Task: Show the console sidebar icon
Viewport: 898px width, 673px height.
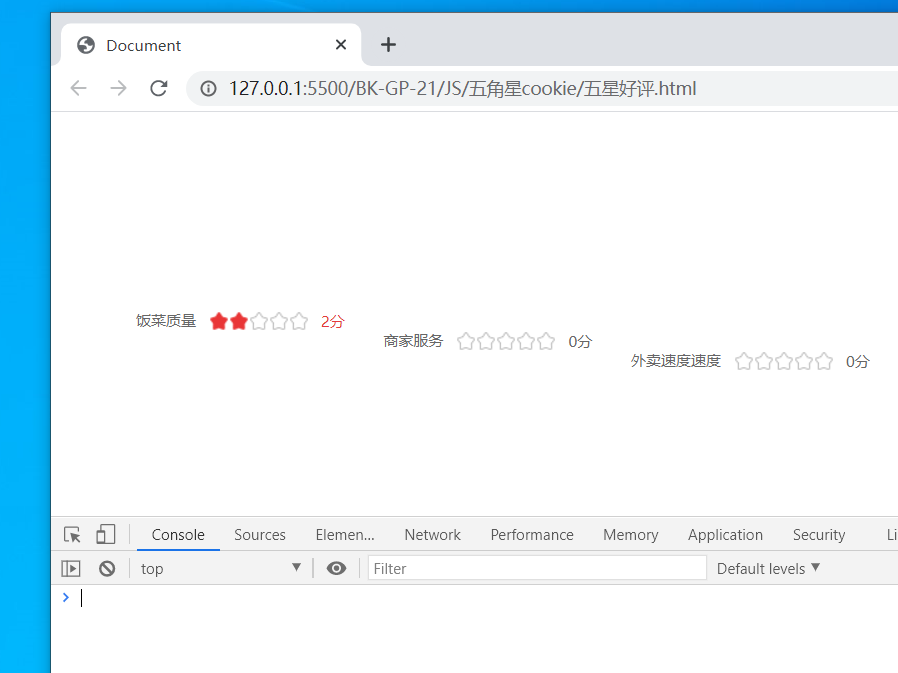Action: [x=70, y=567]
